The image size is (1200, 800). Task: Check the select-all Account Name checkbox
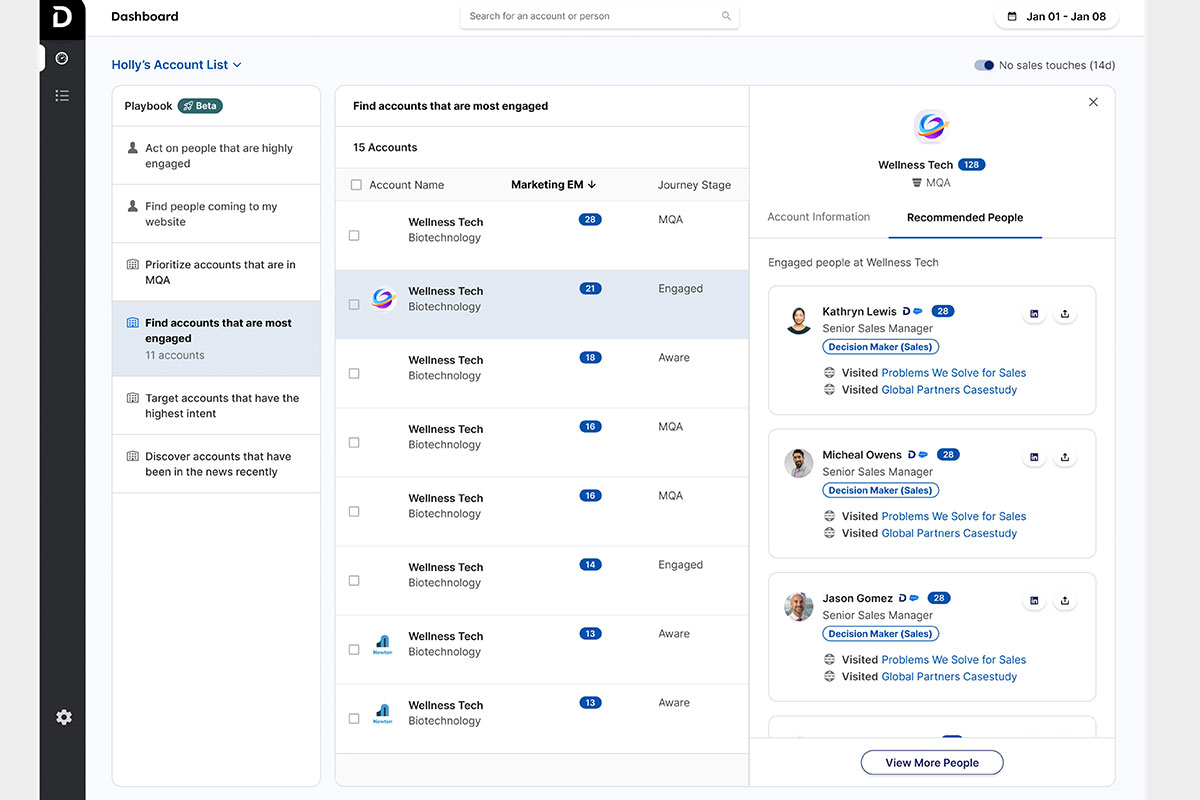coord(356,185)
